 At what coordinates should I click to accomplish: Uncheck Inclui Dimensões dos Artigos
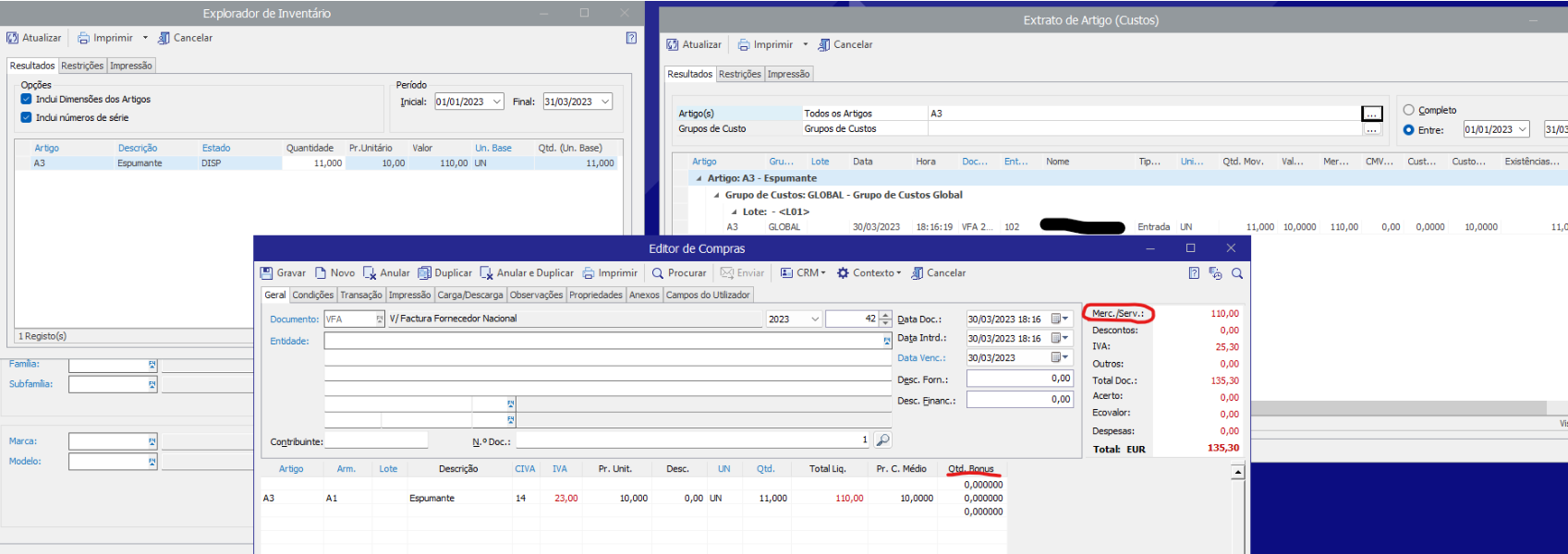26,99
